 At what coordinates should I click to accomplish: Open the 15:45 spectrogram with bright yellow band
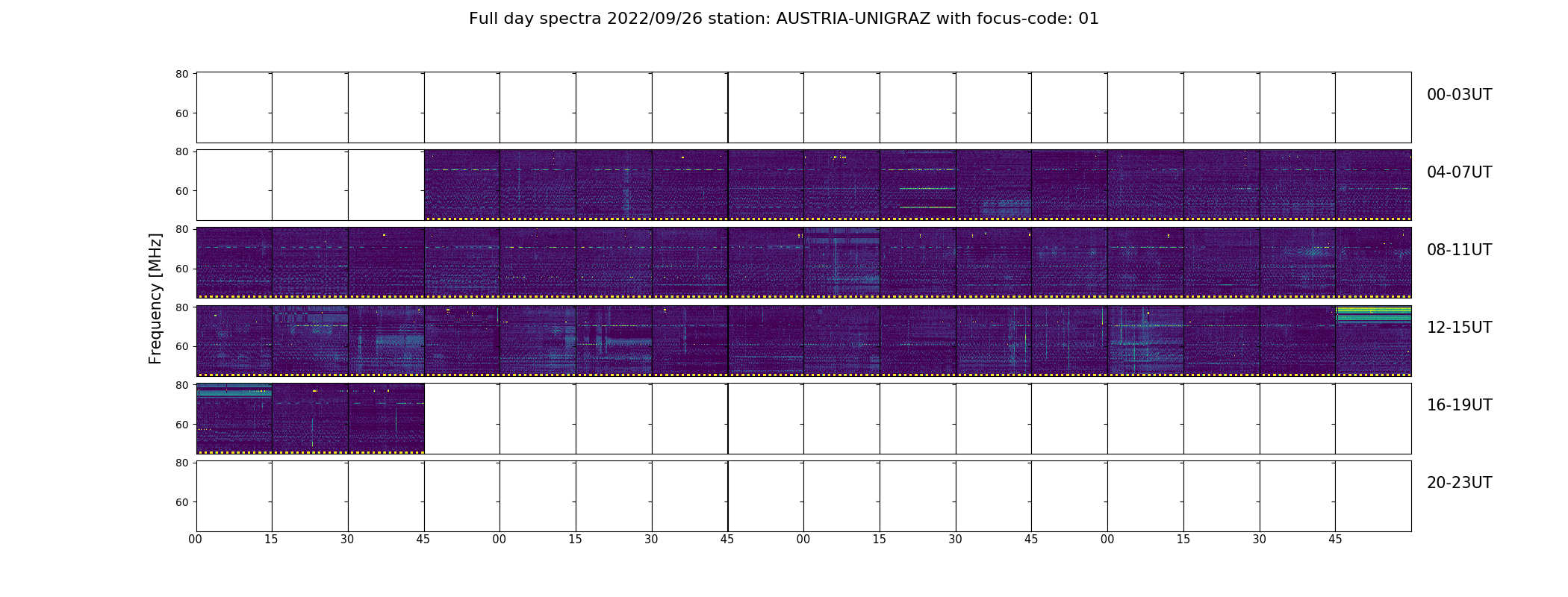coord(1373,340)
